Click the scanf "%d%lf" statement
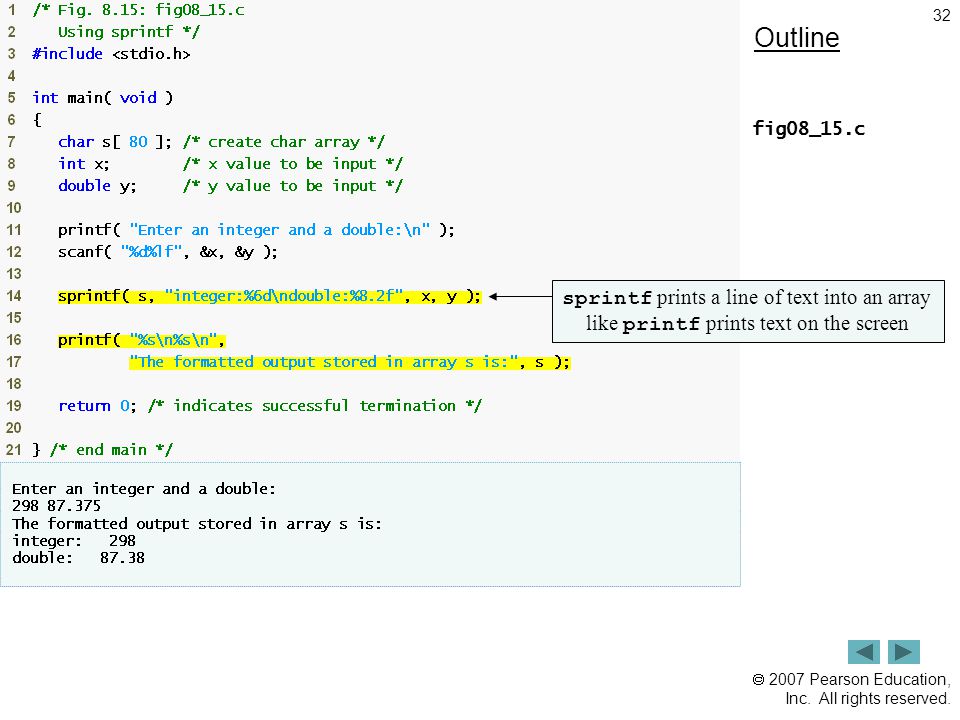The height and width of the screenshot is (720, 960). click(x=168, y=252)
